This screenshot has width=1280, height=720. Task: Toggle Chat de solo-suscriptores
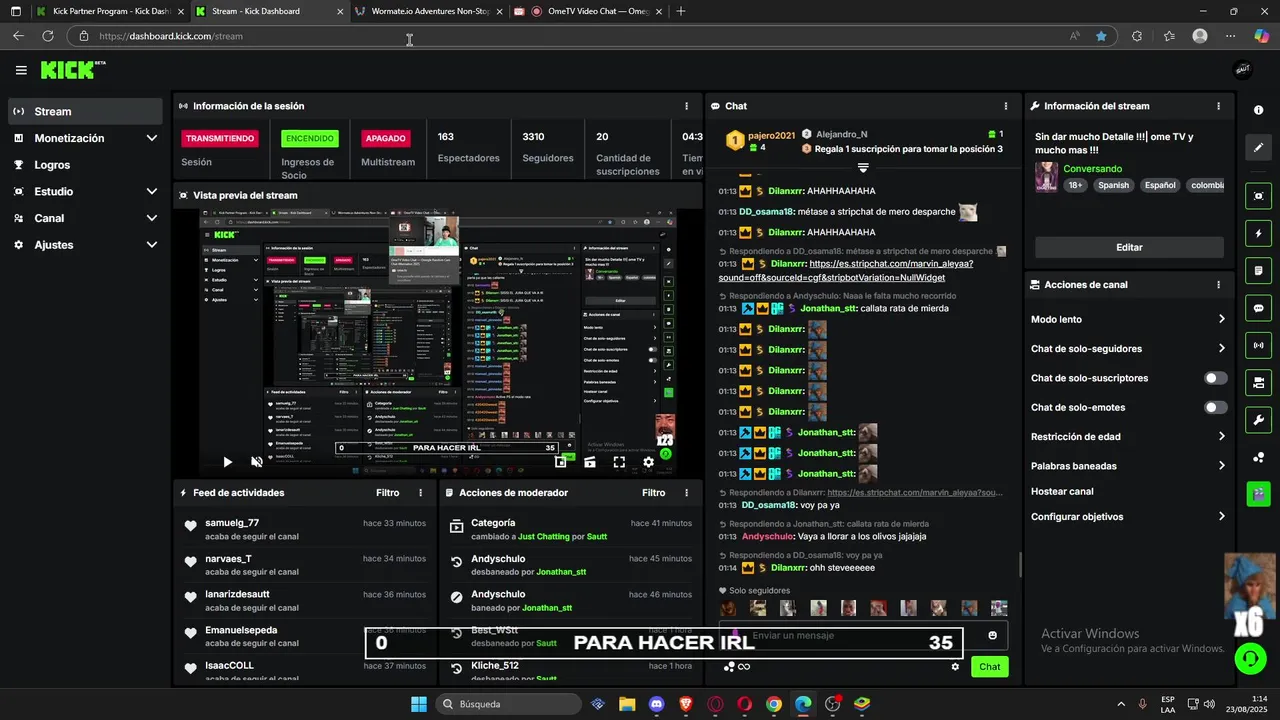point(1216,378)
